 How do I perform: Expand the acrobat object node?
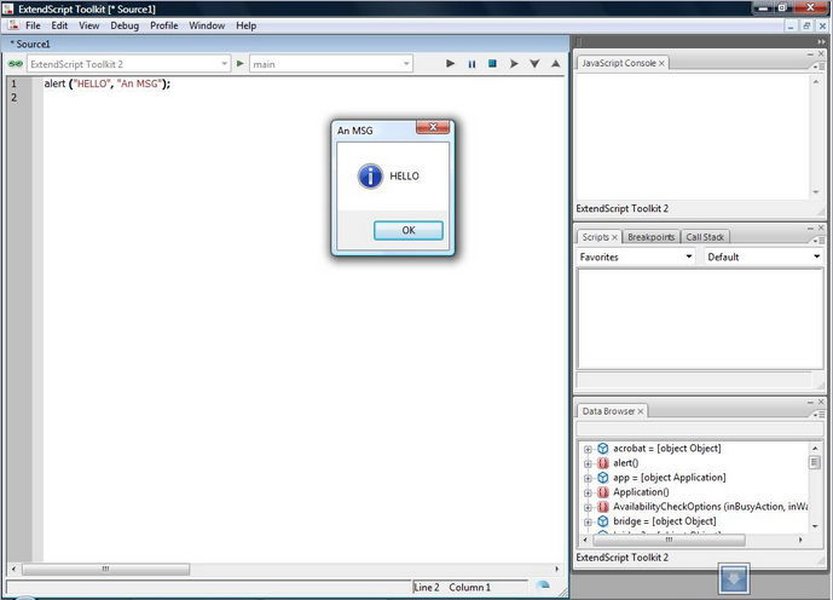588,449
